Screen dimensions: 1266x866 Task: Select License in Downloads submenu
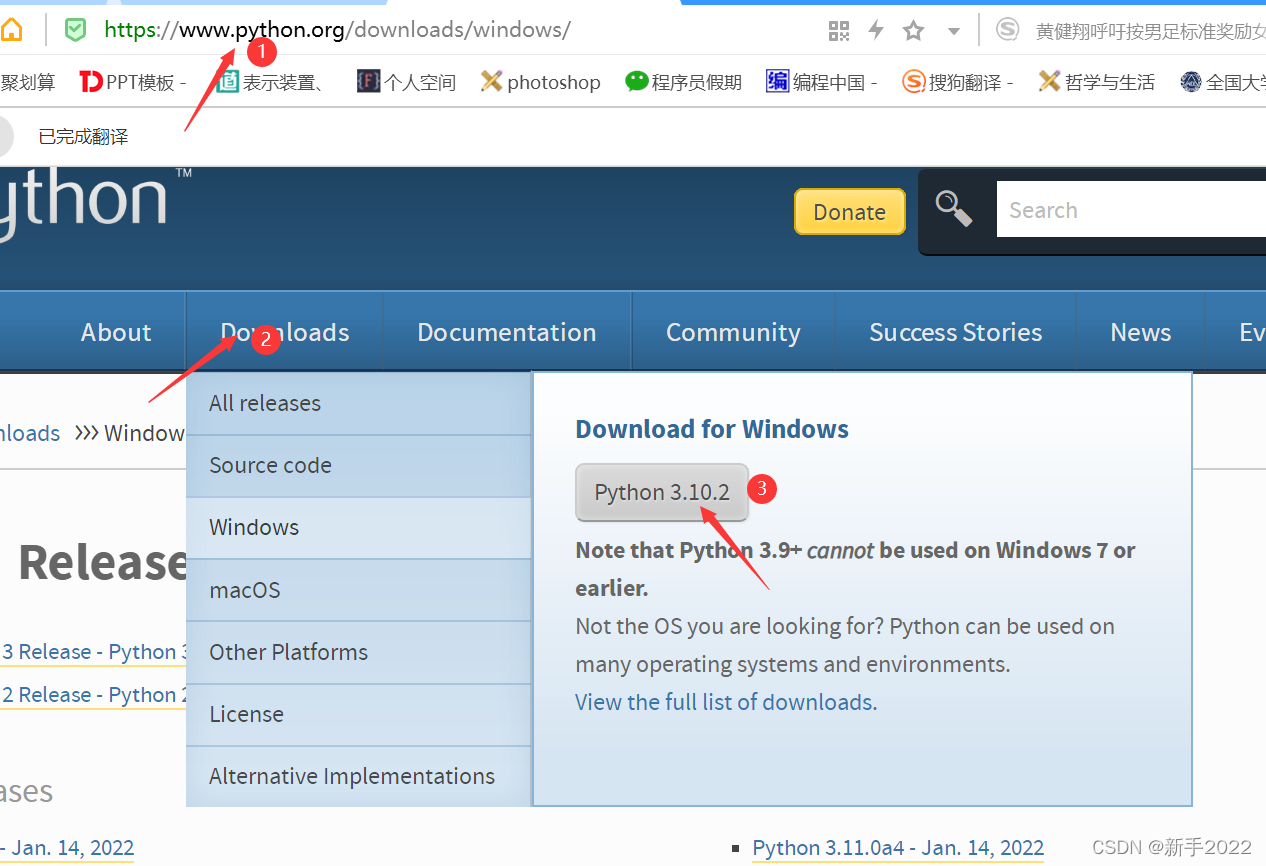[x=359, y=714]
